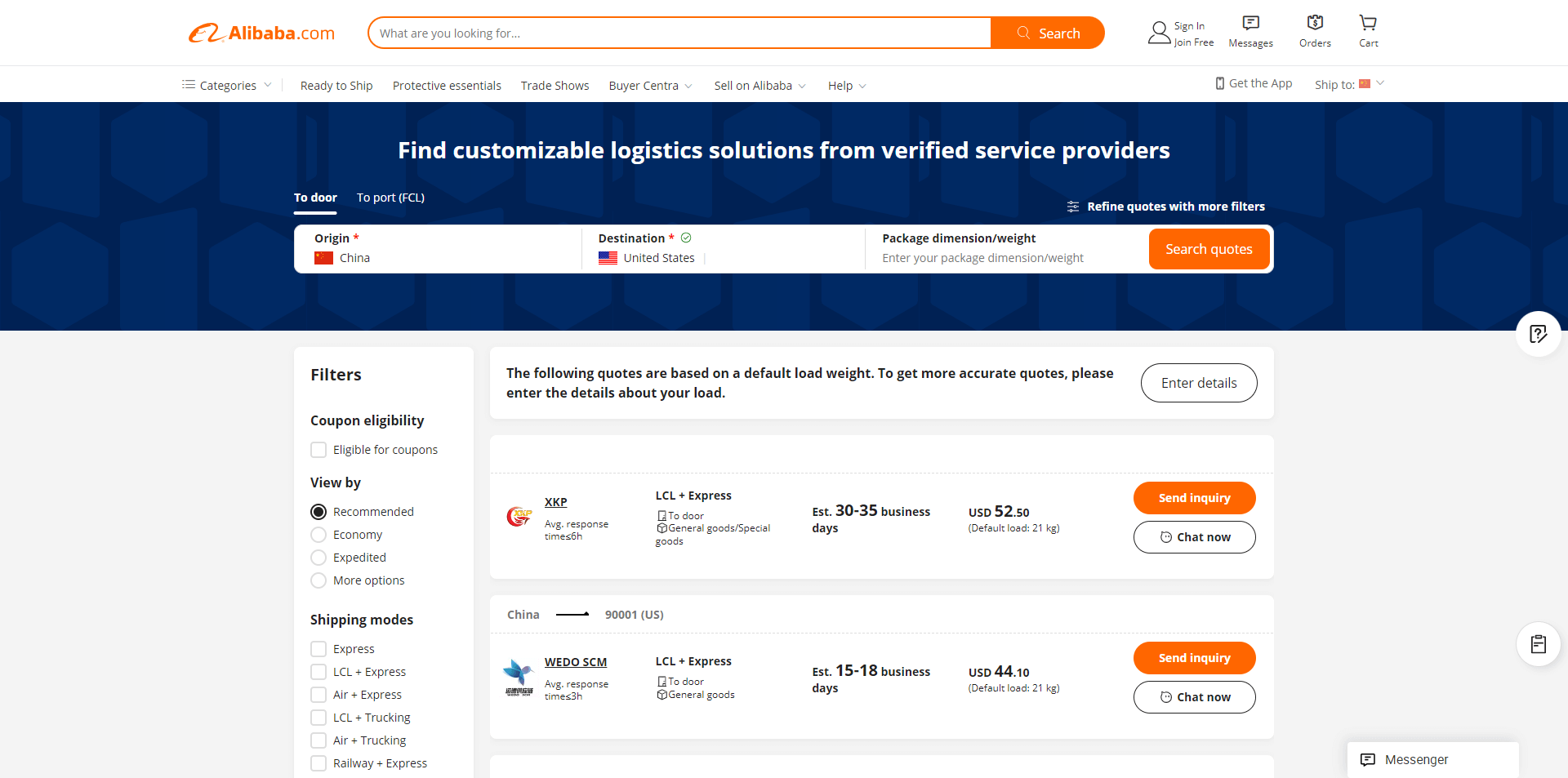Click the Ship to China flag icon
The height and width of the screenshot is (778, 1568).
pos(1365,84)
